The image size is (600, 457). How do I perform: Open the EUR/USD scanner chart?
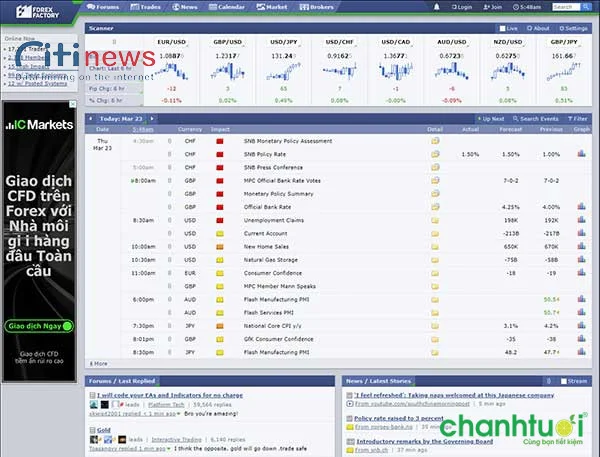coord(171,71)
